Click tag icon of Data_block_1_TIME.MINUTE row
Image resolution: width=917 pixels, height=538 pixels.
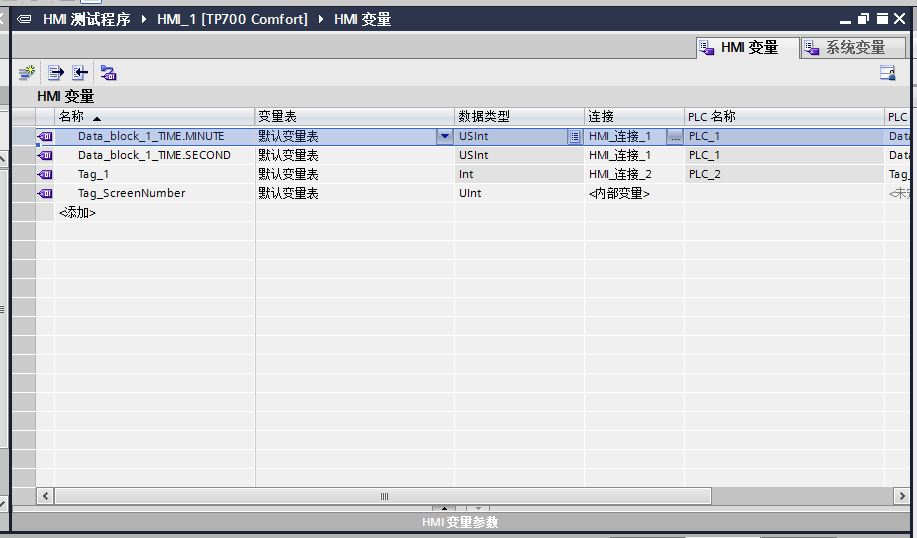[x=46, y=136]
